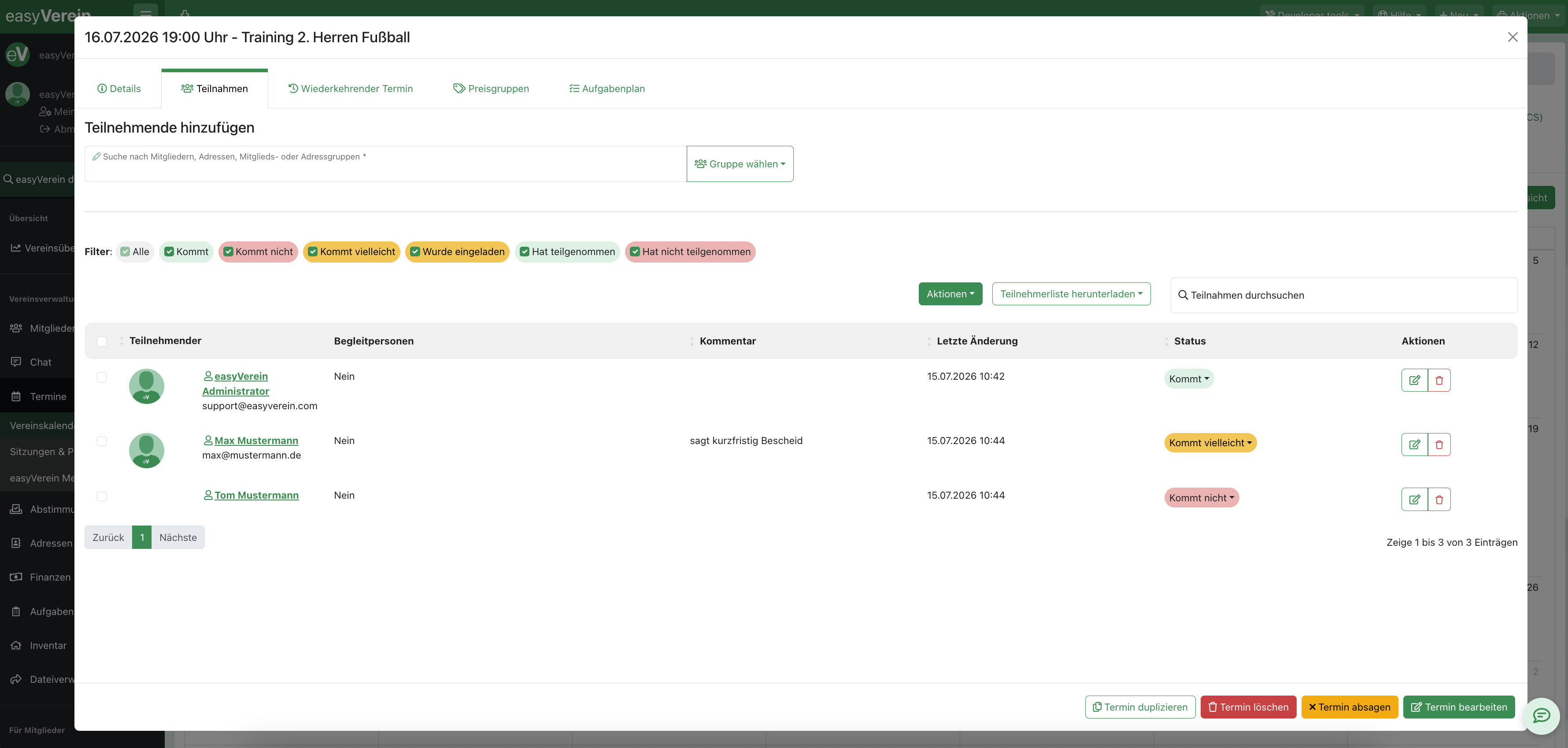Select page 1 in pagination
This screenshot has width=1568, height=748.
[142, 537]
